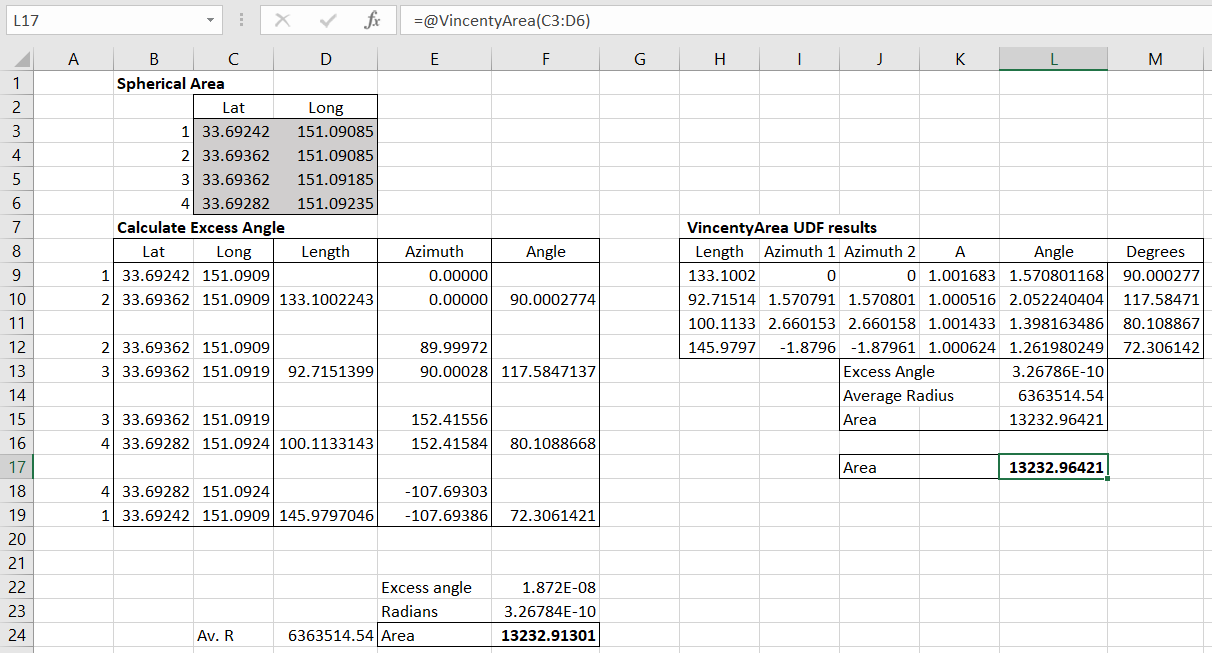
Task: Click the Enter checkmark icon in formula bar
Action: (x=326, y=20)
